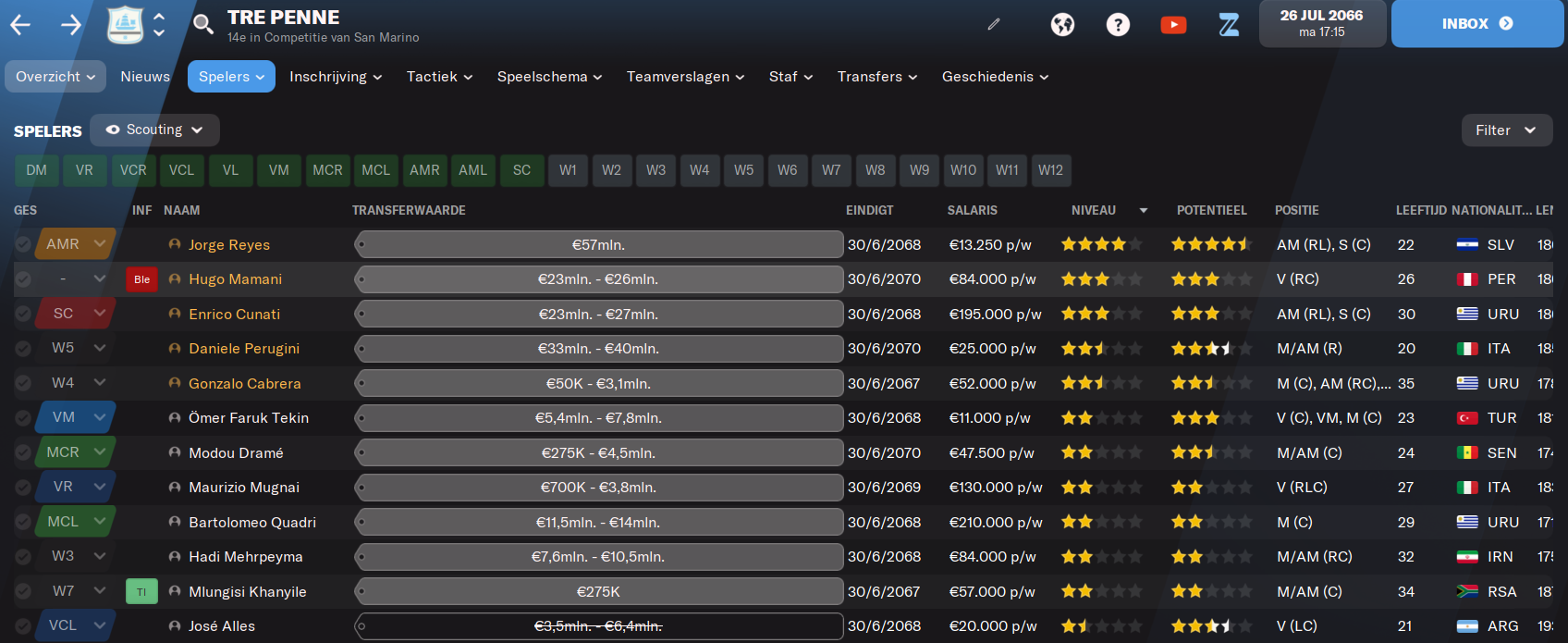Tick the selection circle for Maurizio Mugnai

(x=23, y=488)
